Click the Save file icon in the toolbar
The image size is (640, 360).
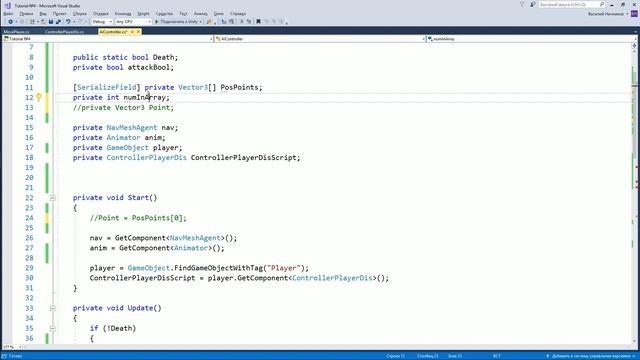pyautogui.click(x=51, y=22)
